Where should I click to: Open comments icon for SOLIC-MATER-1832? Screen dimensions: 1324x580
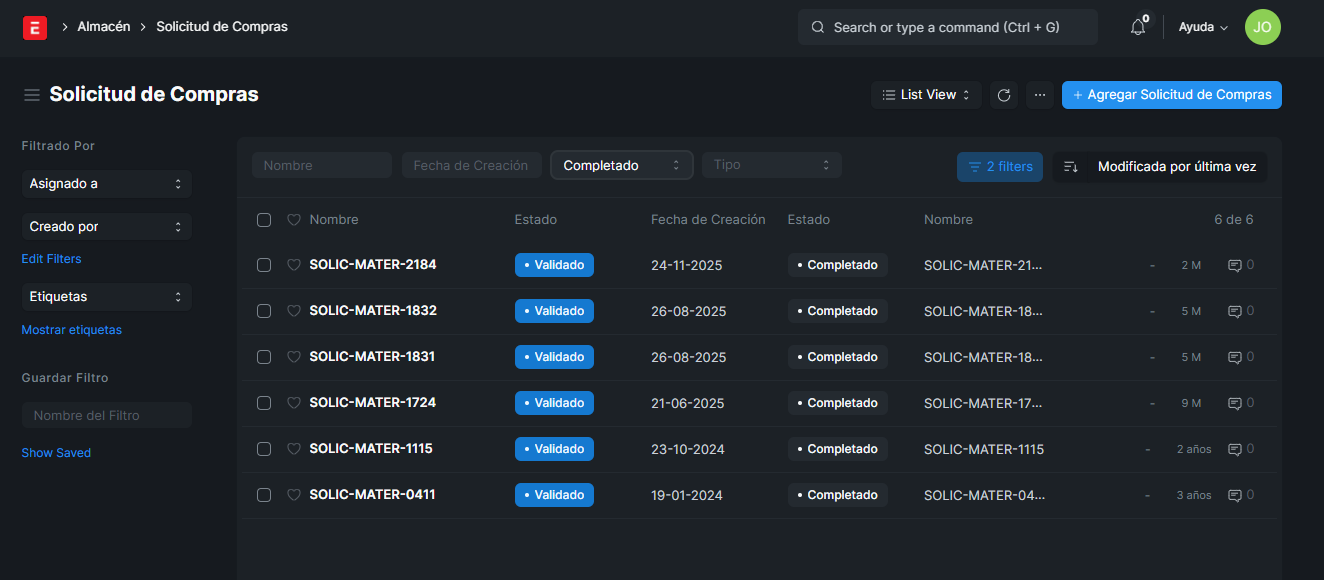coord(1235,311)
